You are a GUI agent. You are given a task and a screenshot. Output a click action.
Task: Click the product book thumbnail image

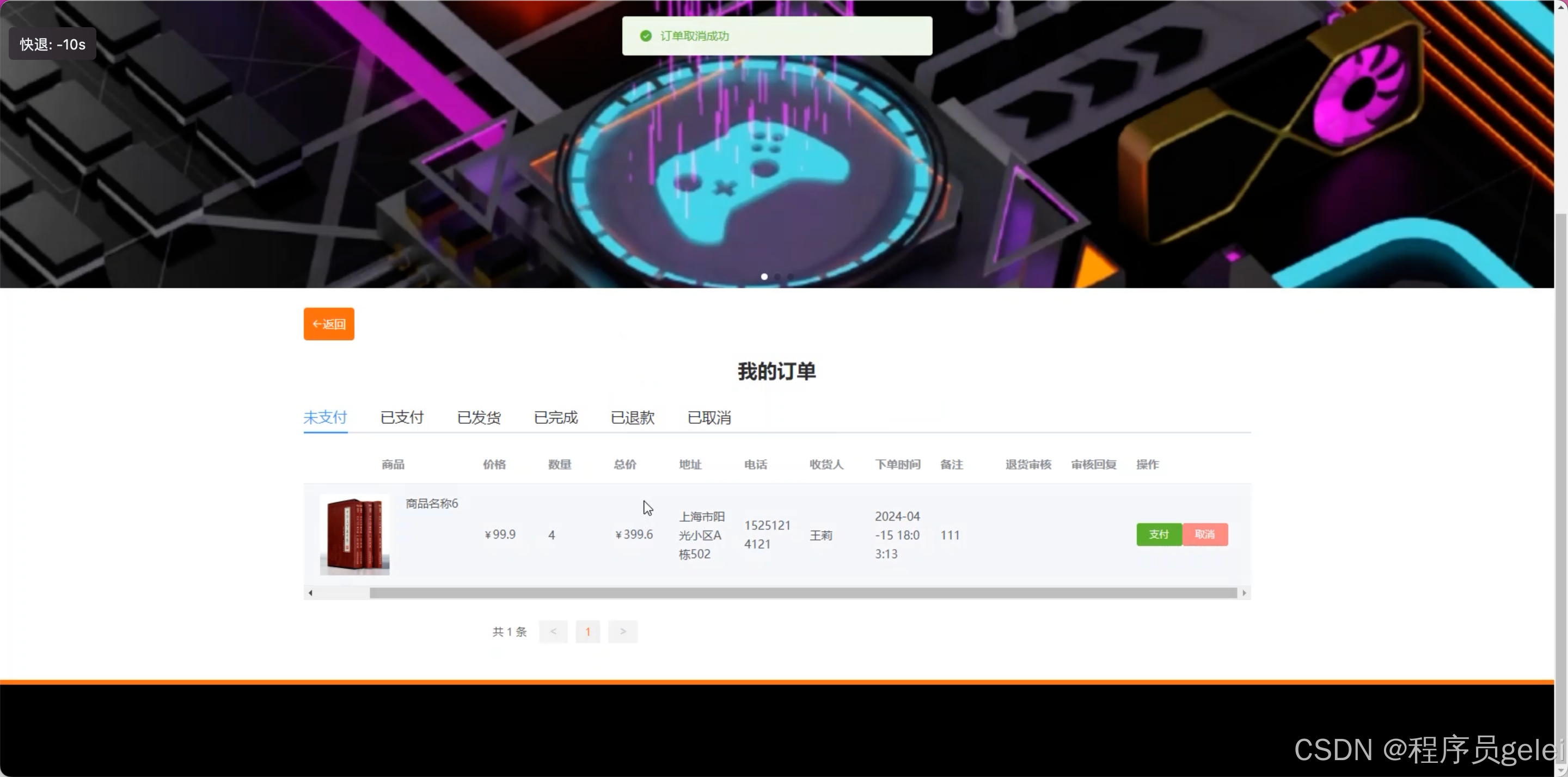pyautogui.click(x=355, y=534)
